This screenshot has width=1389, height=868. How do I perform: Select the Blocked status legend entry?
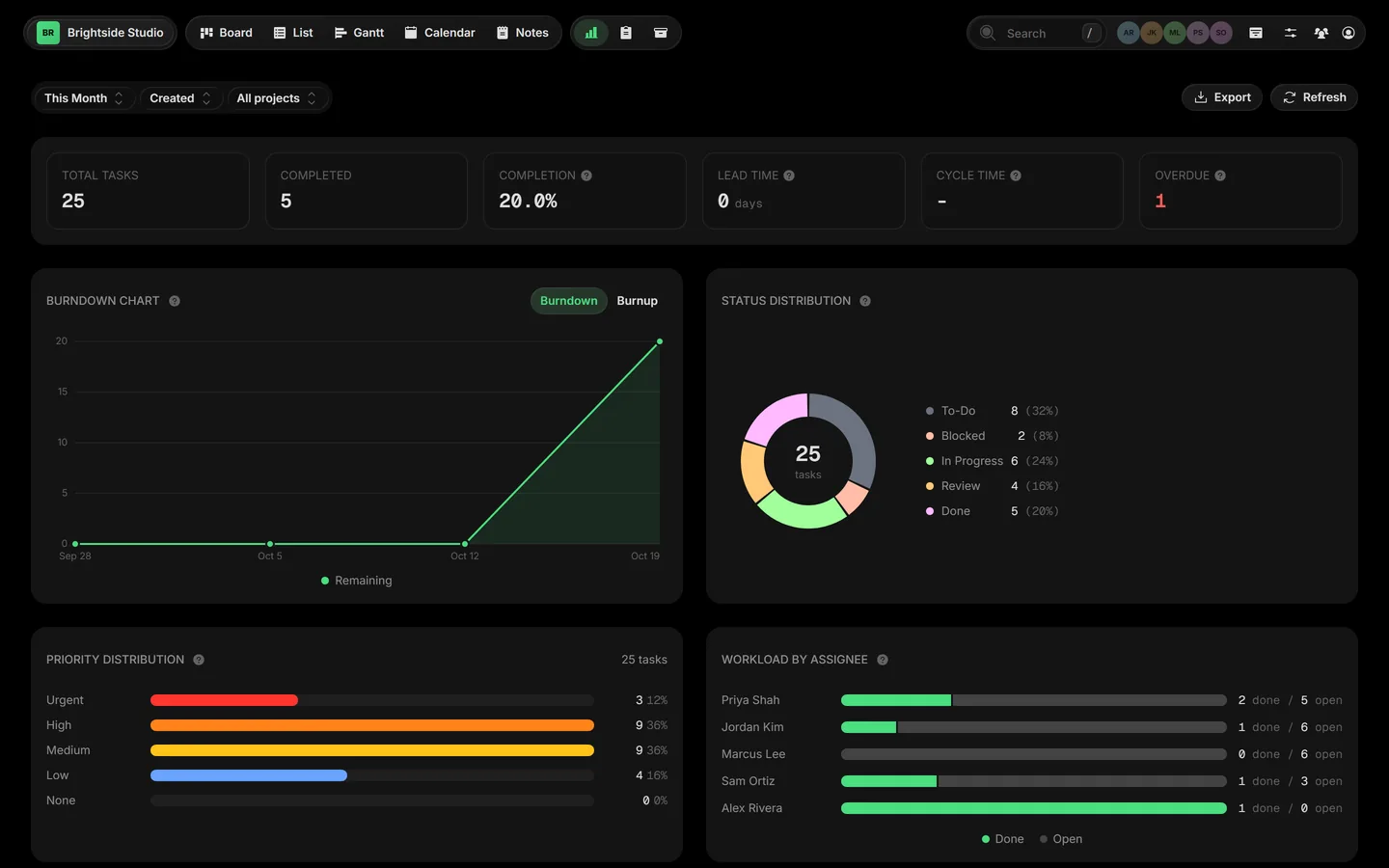(x=992, y=436)
